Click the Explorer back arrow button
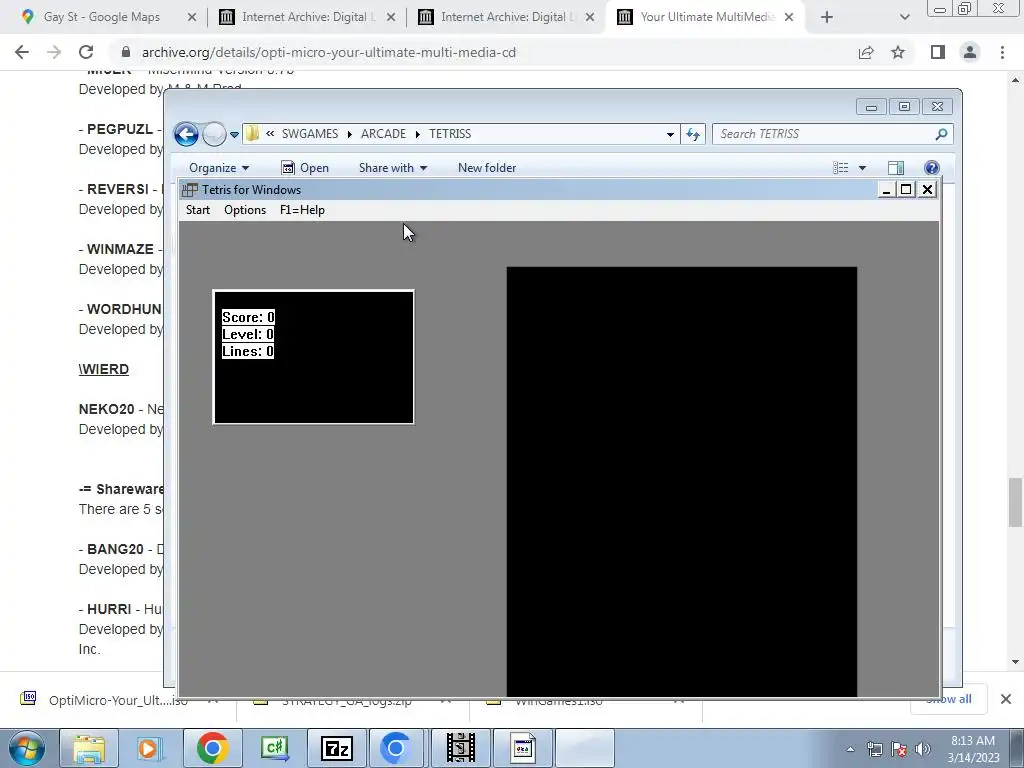The image size is (1024, 768). 186,135
